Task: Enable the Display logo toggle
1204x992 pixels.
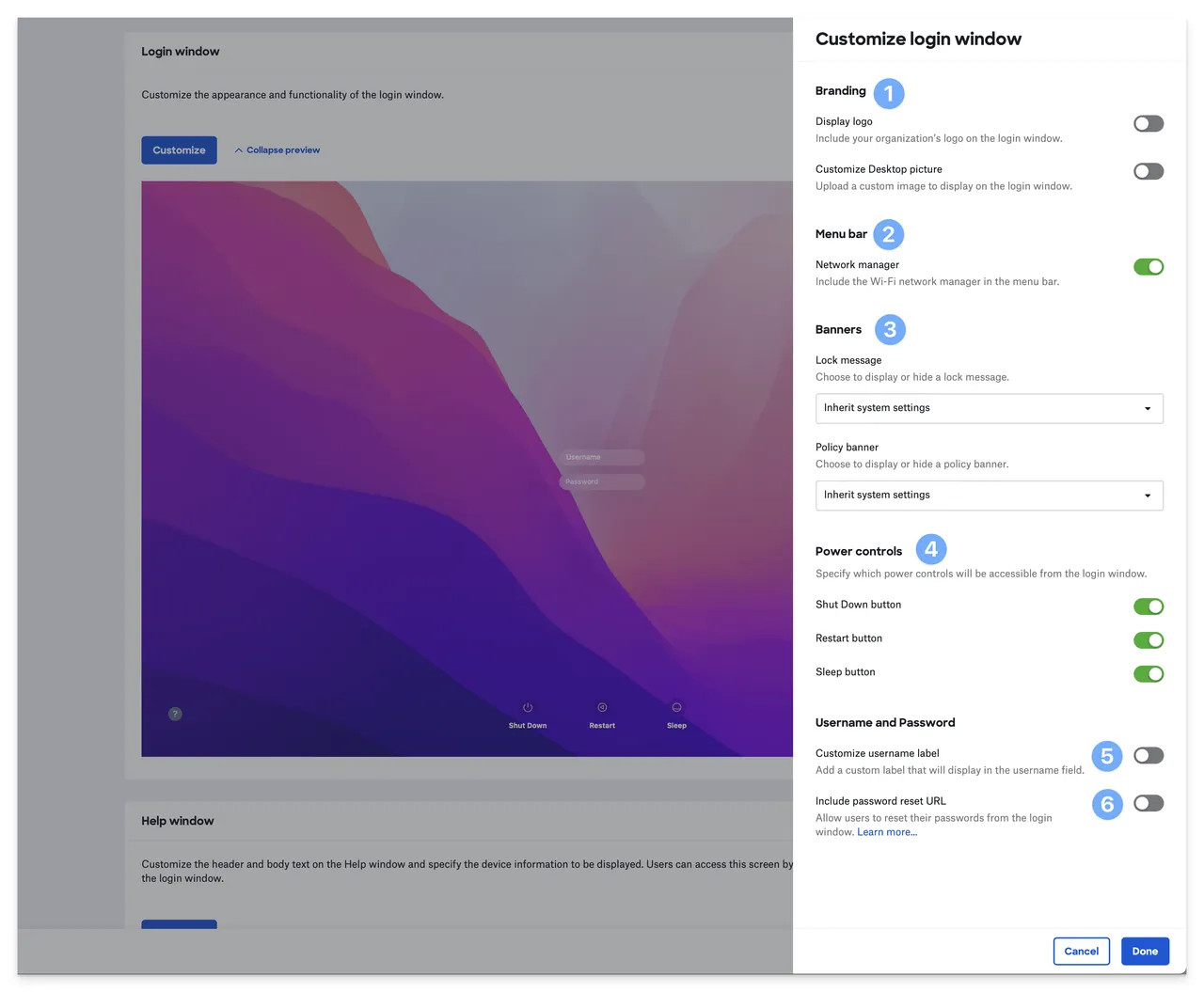Action: [1149, 123]
